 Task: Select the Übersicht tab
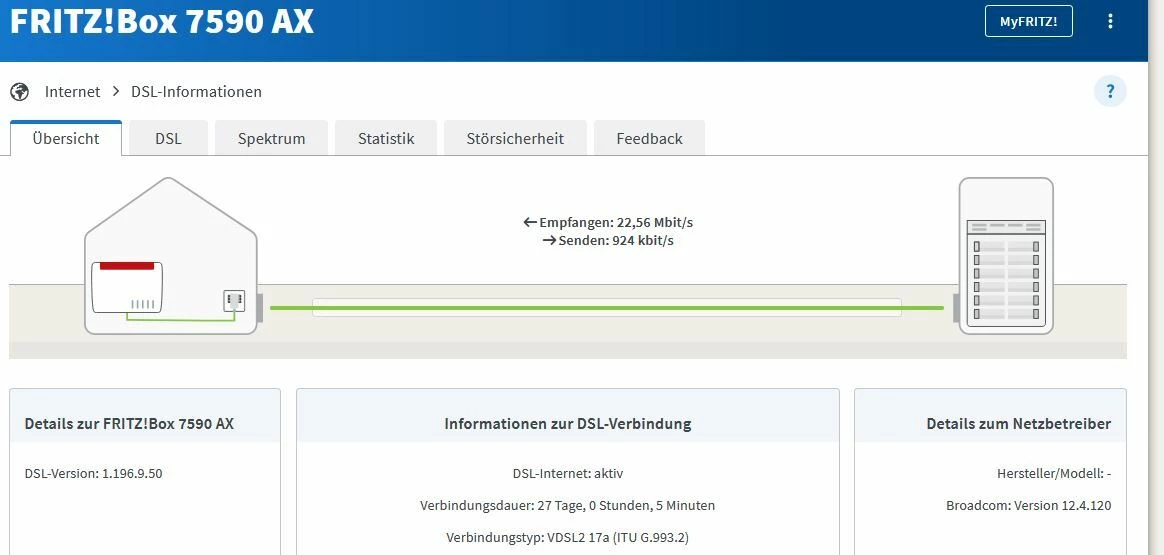coord(66,139)
